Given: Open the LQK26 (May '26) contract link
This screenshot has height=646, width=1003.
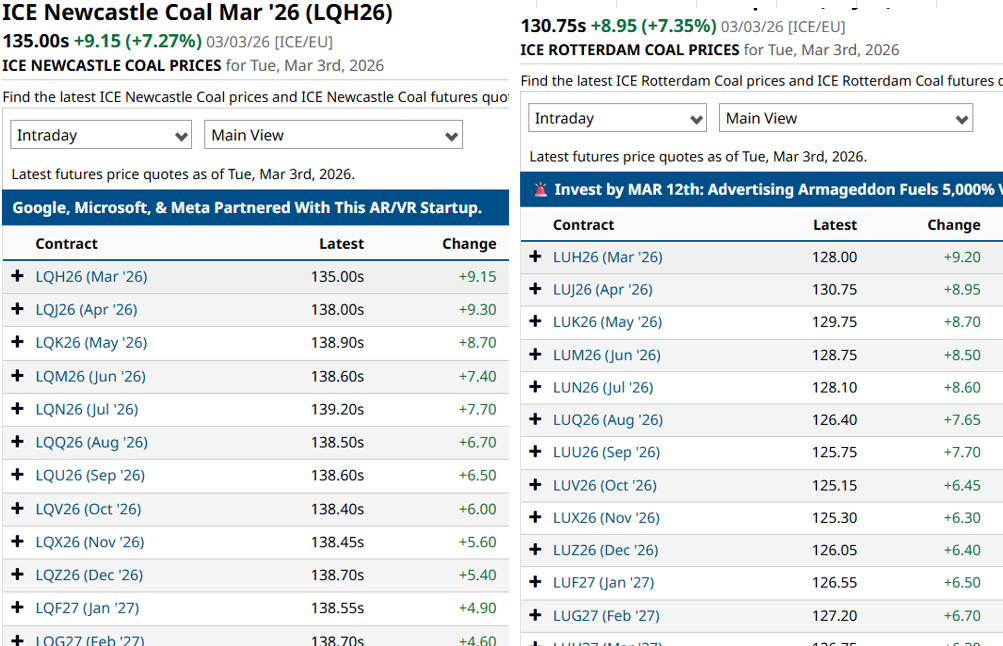Looking at the screenshot, I should [x=91, y=342].
